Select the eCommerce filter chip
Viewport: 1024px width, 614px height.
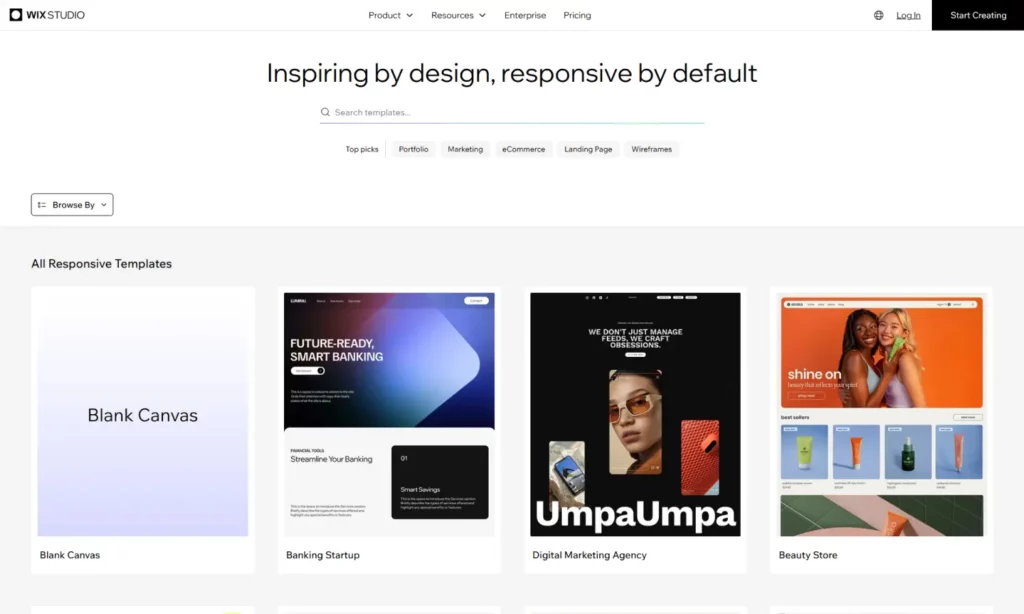523,148
